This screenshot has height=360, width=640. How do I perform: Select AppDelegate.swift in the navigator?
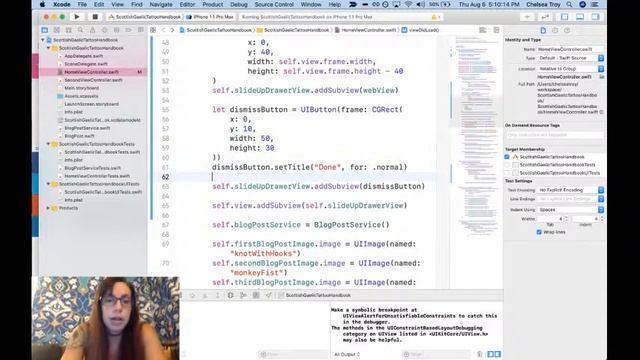point(84,56)
